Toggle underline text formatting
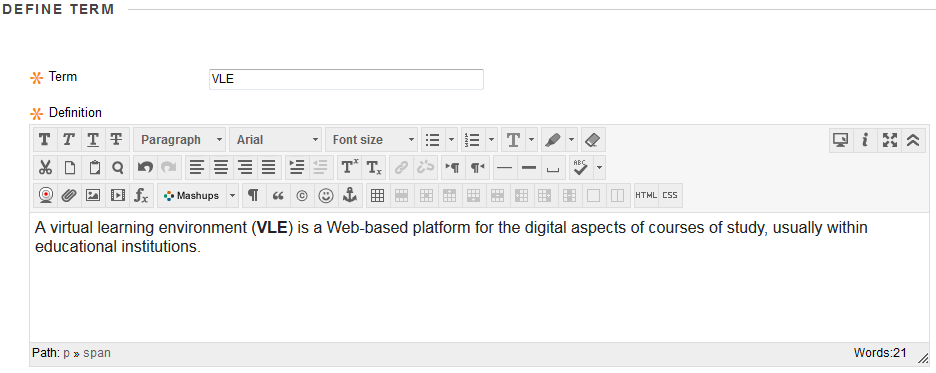Viewport: 936px width, 373px height. 93,140
